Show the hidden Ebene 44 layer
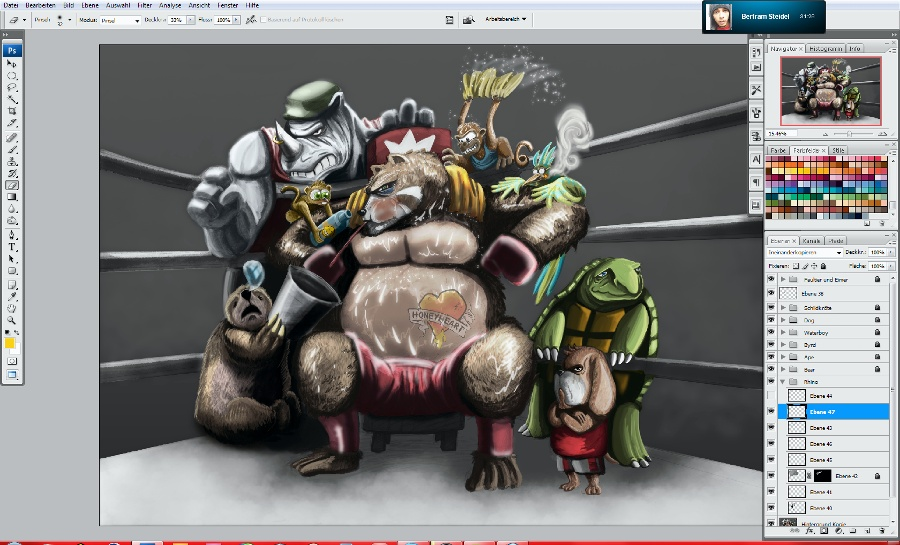 point(771,396)
